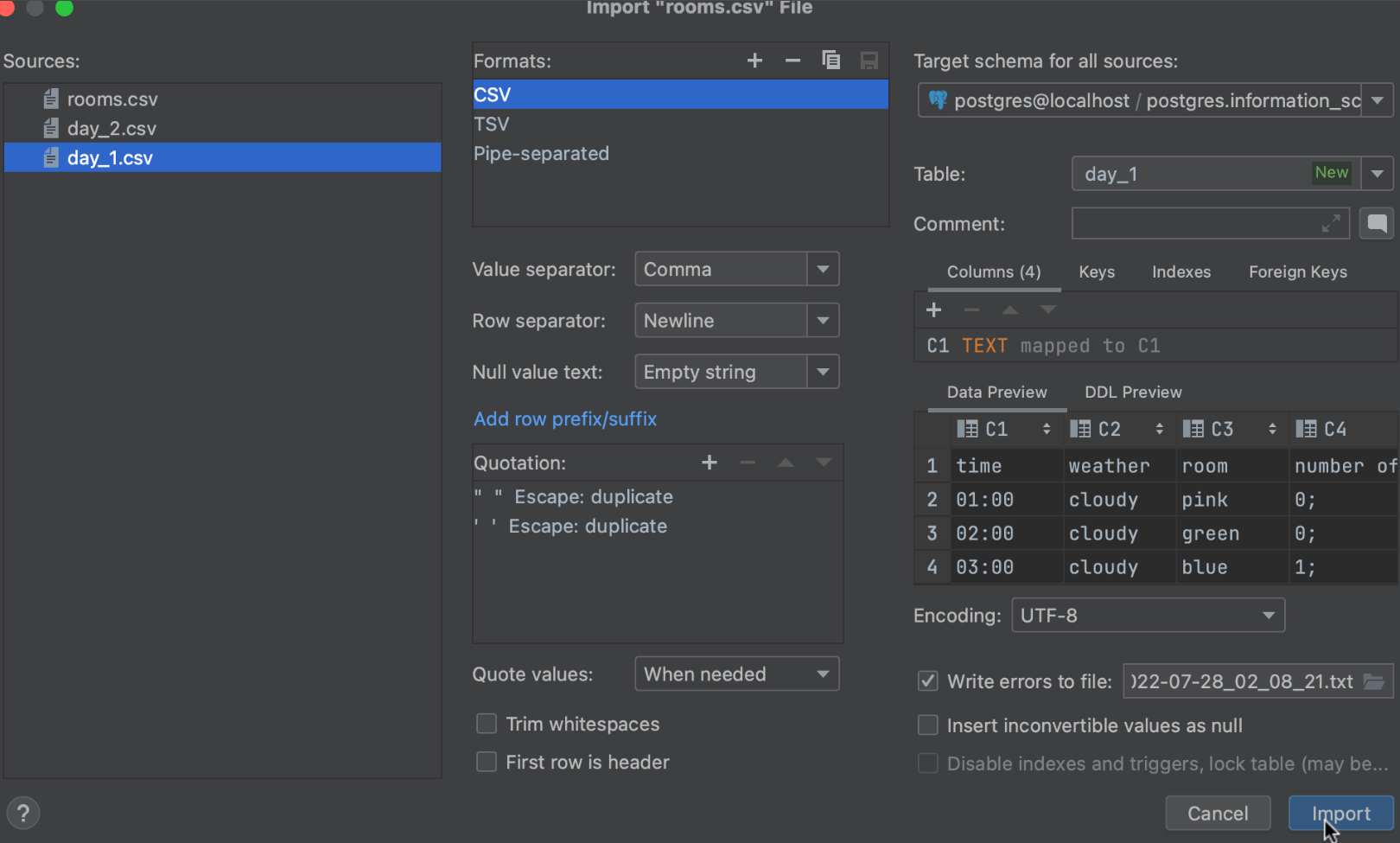The width and height of the screenshot is (1400, 843).
Task: Open the Value separator dropdown
Action: tap(823, 270)
